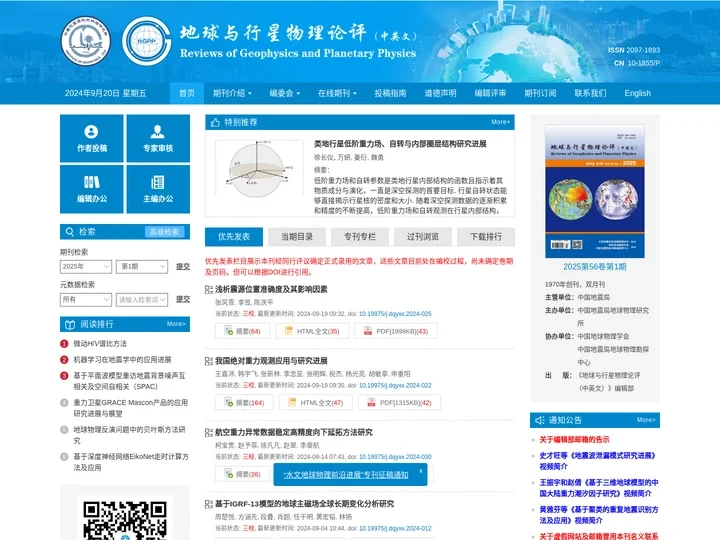Viewport: 720px width, 540px height.
Task: Click More+ in the 特别推荐 panel
Action: [500, 122]
